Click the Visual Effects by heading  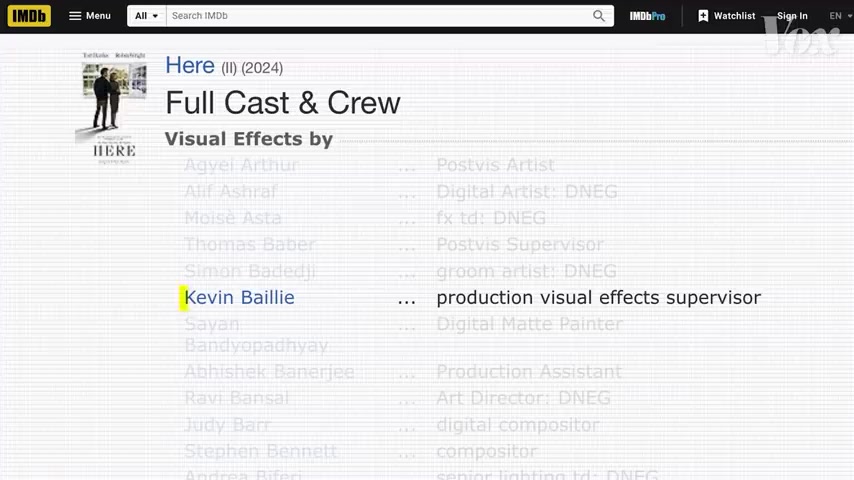tap(249, 139)
